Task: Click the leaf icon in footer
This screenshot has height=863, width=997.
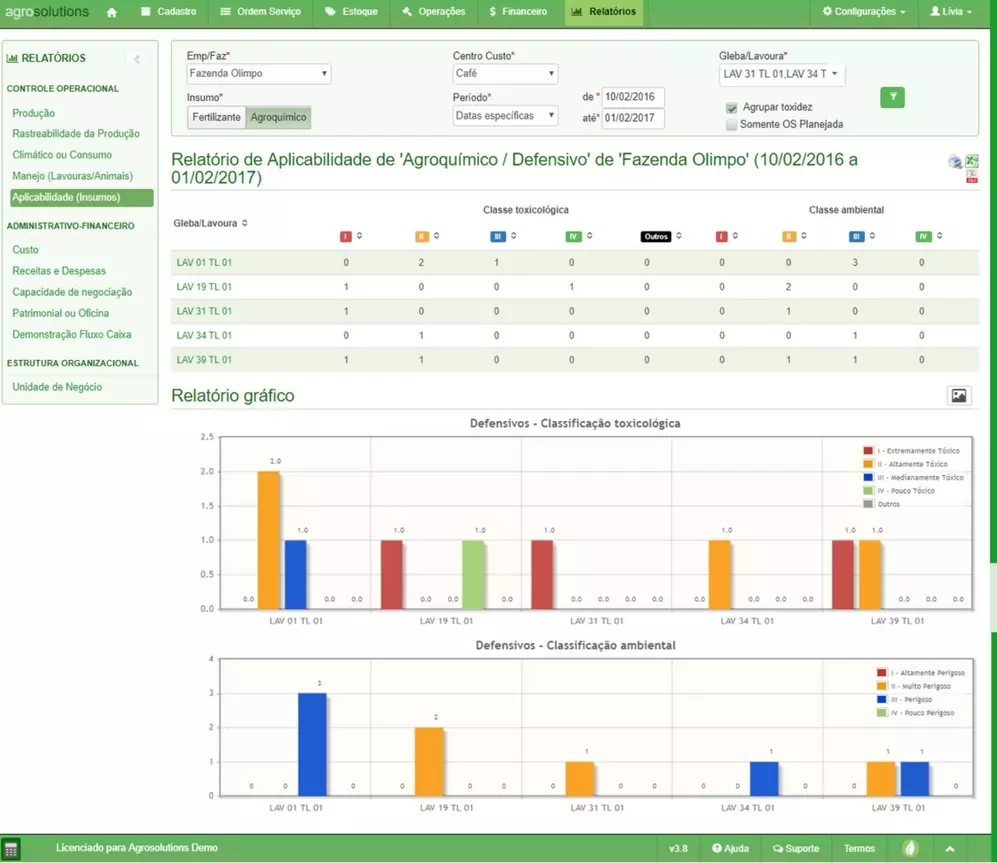Action: coord(911,848)
